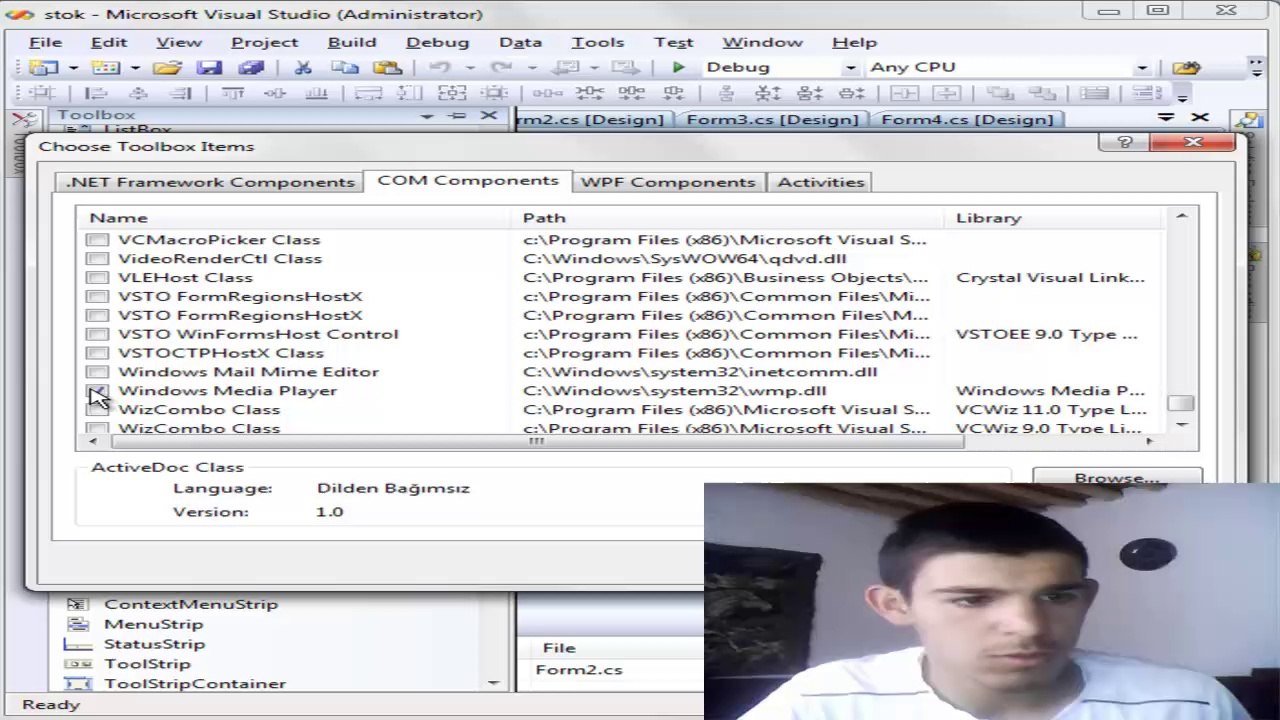The image size is (1280, 720).
Task: Toggle Toolbox auto-hide pin icon
Action: tap(458, 116)
